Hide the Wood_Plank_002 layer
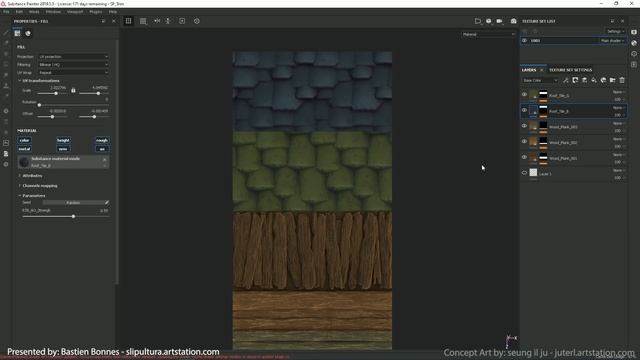Image resolution: width=640 pixels, height=360 pixels. click(x=524, y=141)
